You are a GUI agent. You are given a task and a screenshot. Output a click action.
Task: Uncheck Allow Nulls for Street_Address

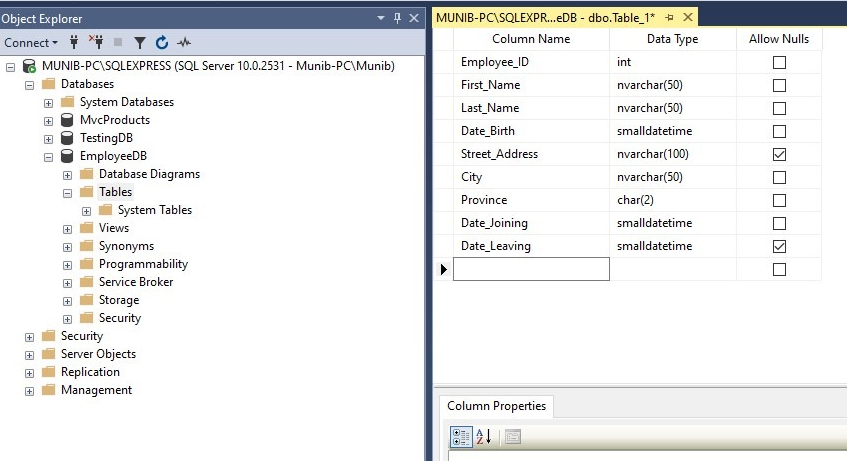779,155
